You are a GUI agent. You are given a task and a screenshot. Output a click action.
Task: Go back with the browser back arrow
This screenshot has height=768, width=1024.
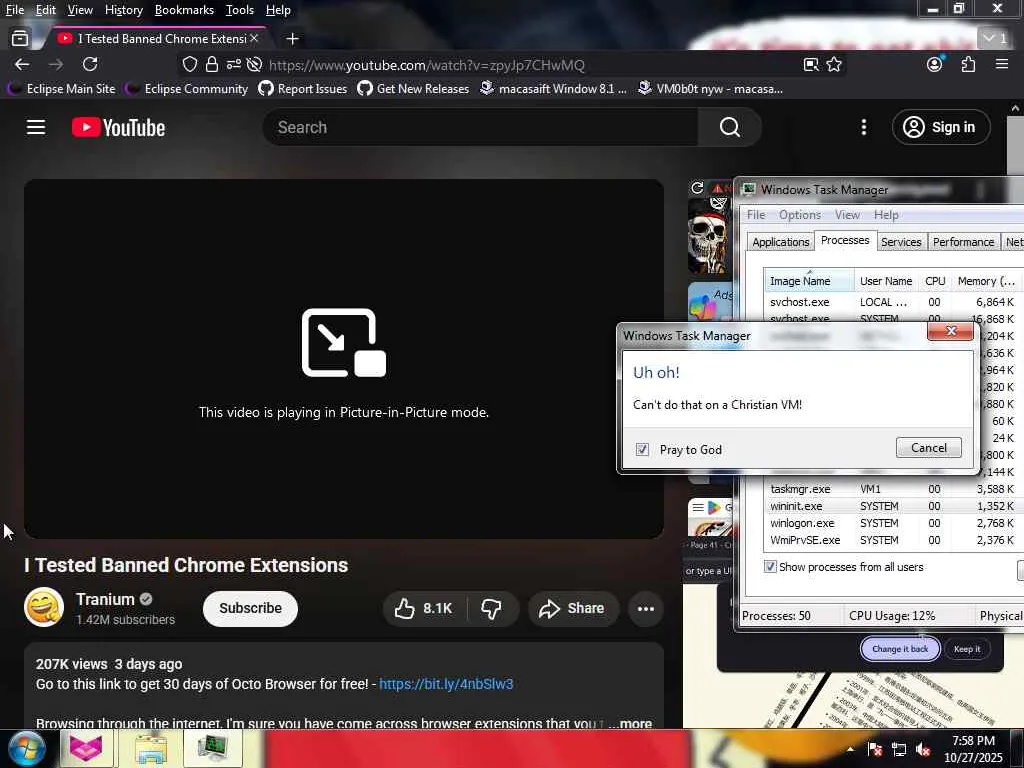[x=22, y=64]
